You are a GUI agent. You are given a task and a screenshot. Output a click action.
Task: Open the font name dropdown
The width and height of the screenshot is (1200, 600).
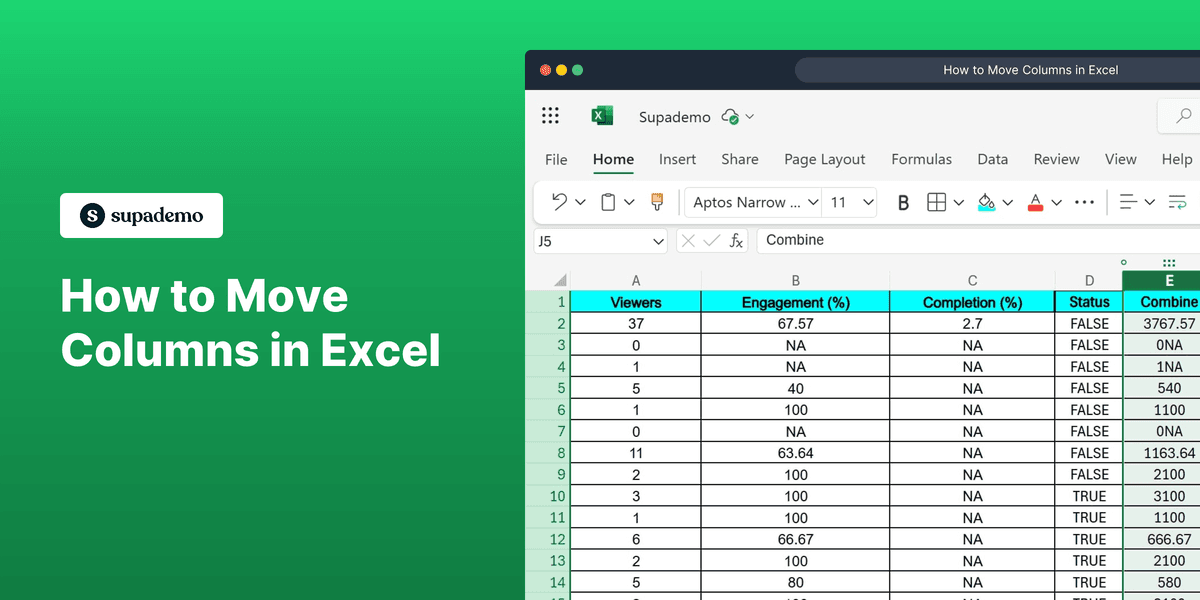click(752, 202)
